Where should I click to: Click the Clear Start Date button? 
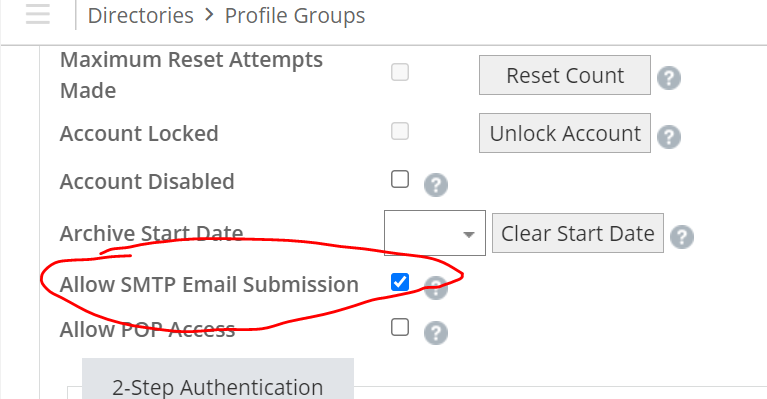tap(578, 233)
